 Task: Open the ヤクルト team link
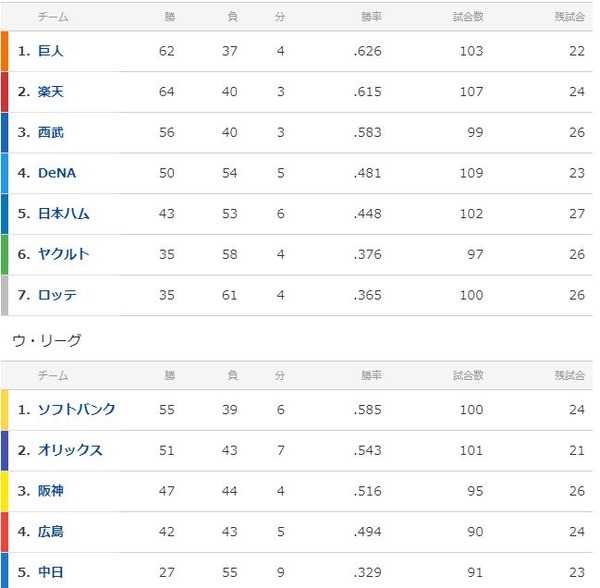[x=63, y=254]
